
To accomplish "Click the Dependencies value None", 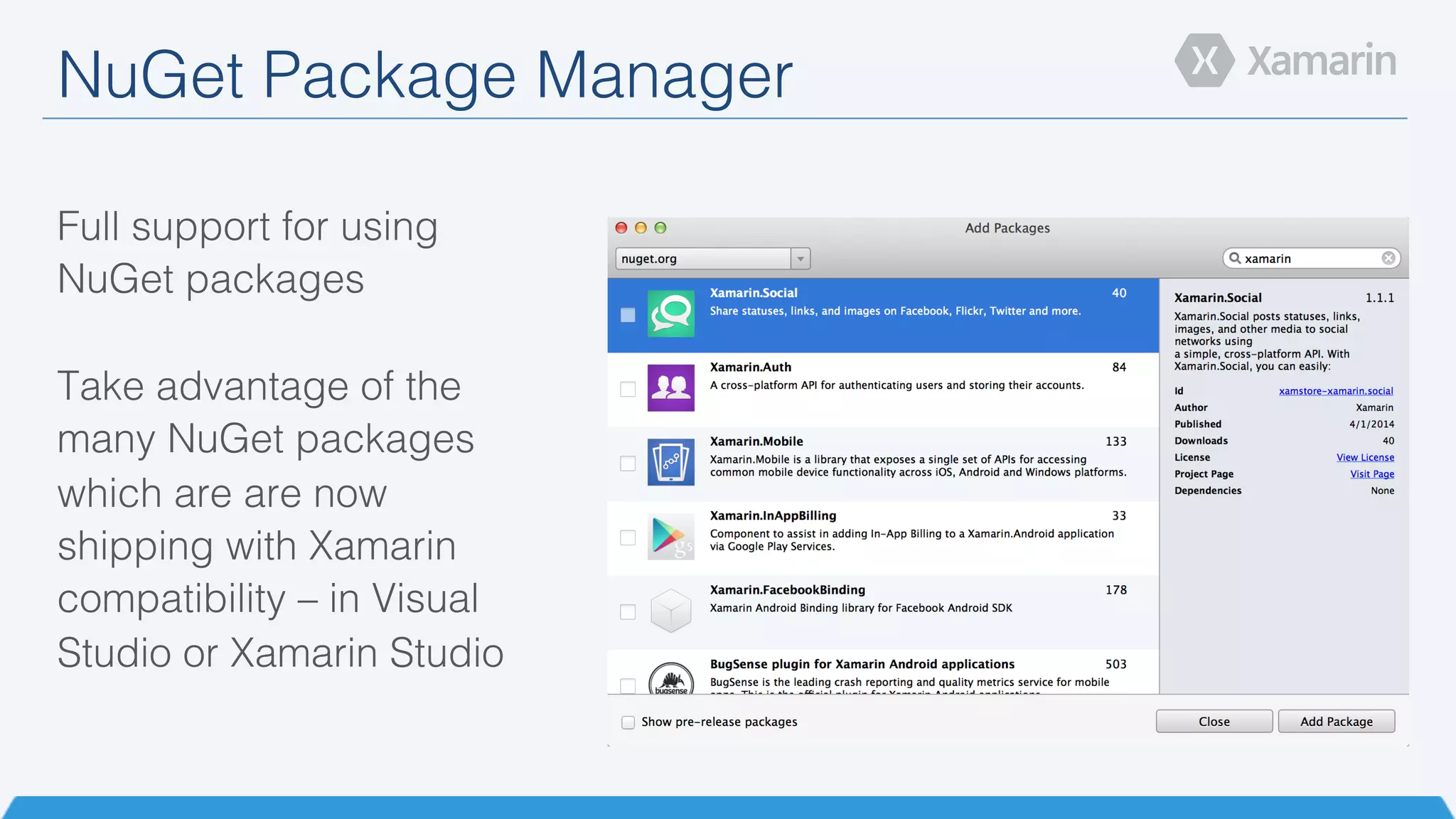I will (1382, 491).
